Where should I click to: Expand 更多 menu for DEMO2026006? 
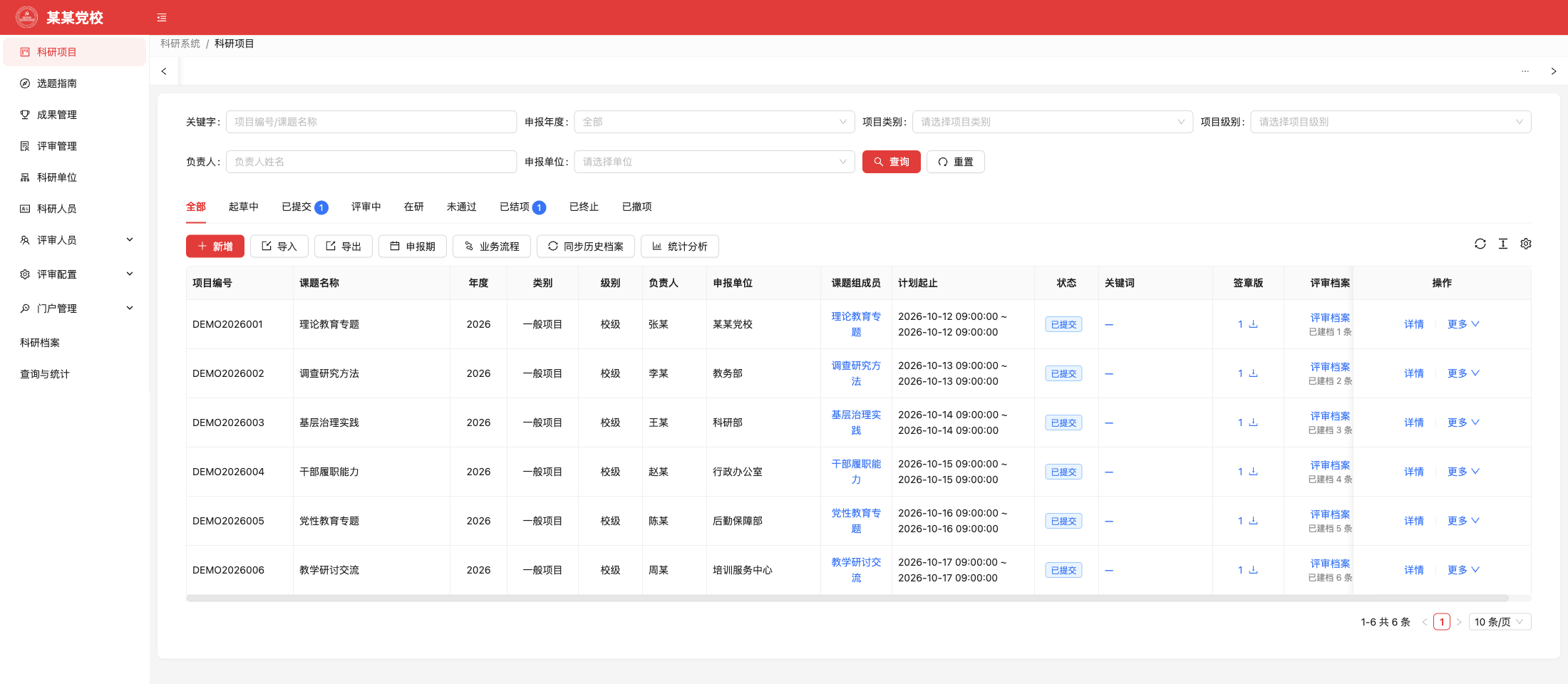1463,570
